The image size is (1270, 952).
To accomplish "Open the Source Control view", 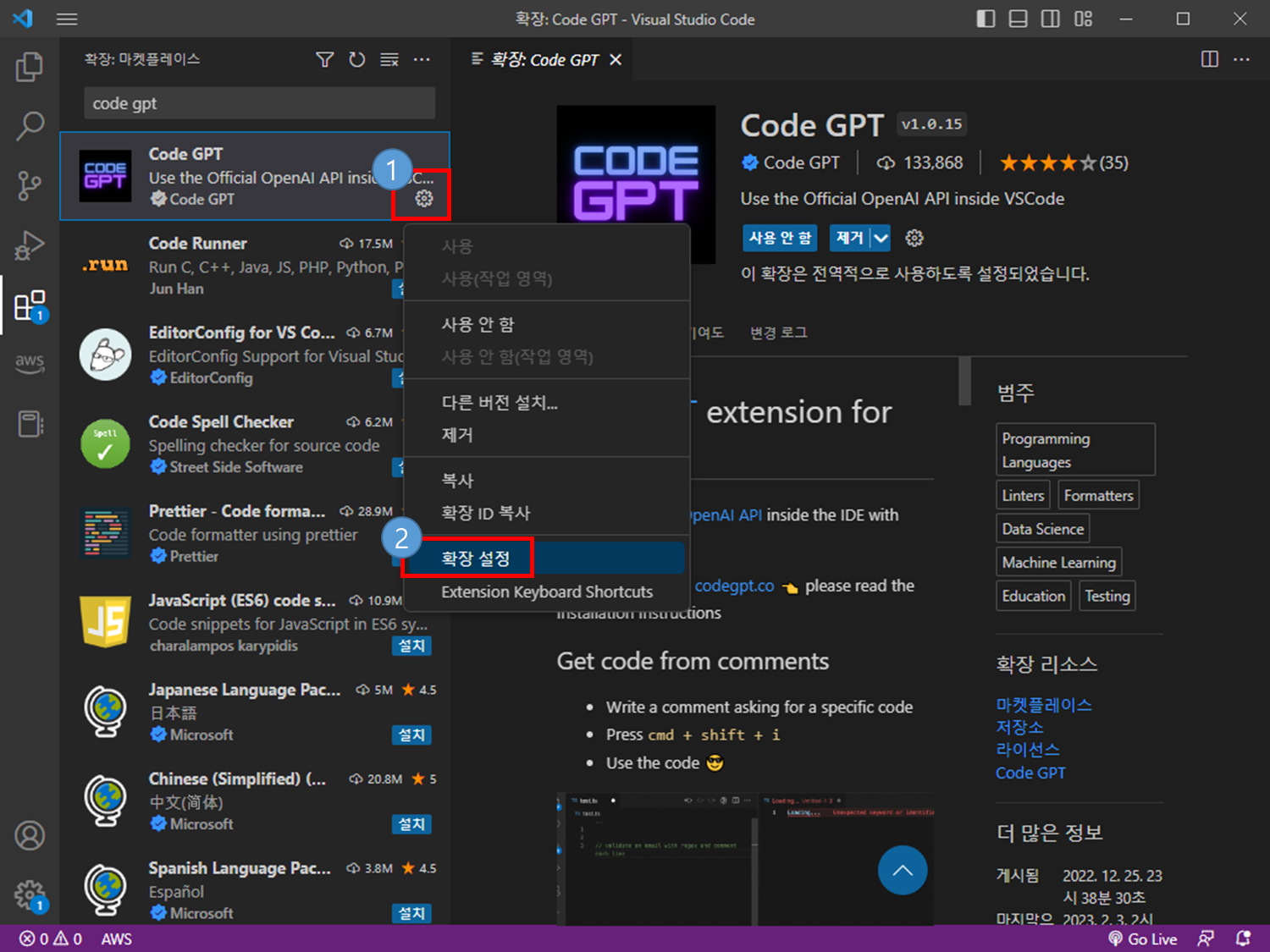I will coord(30,185).
